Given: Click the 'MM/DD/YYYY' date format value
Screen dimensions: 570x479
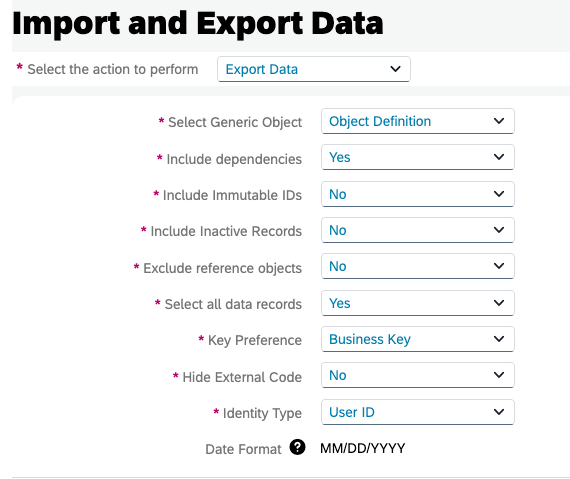Looking at the screenshot, I should (362, 448).
